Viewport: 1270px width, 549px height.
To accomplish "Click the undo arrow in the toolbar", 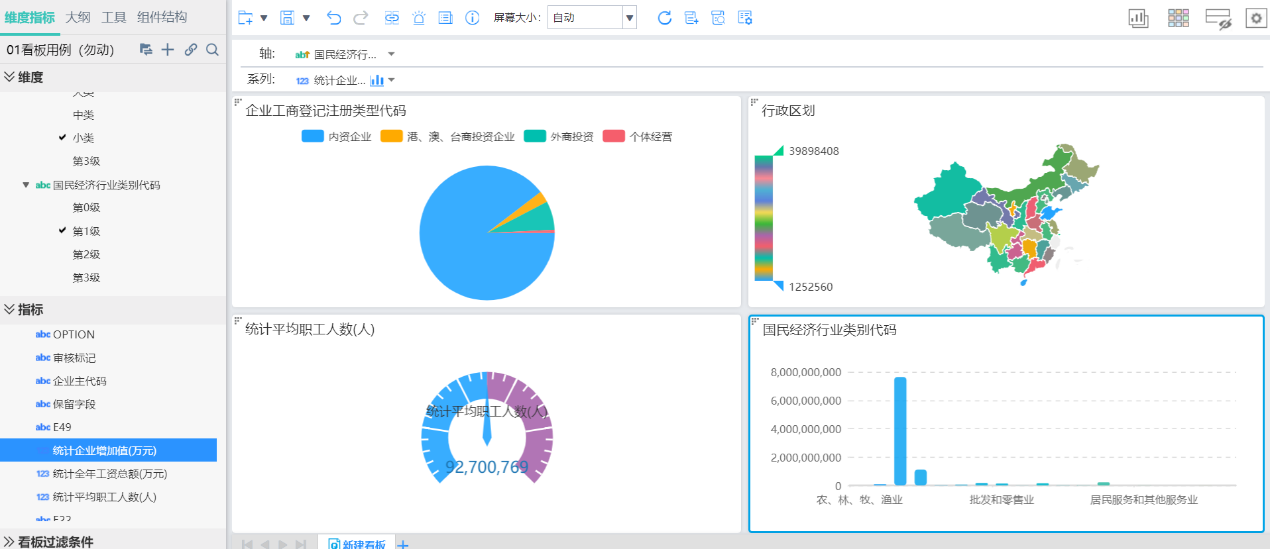I will tap(334, 18).
